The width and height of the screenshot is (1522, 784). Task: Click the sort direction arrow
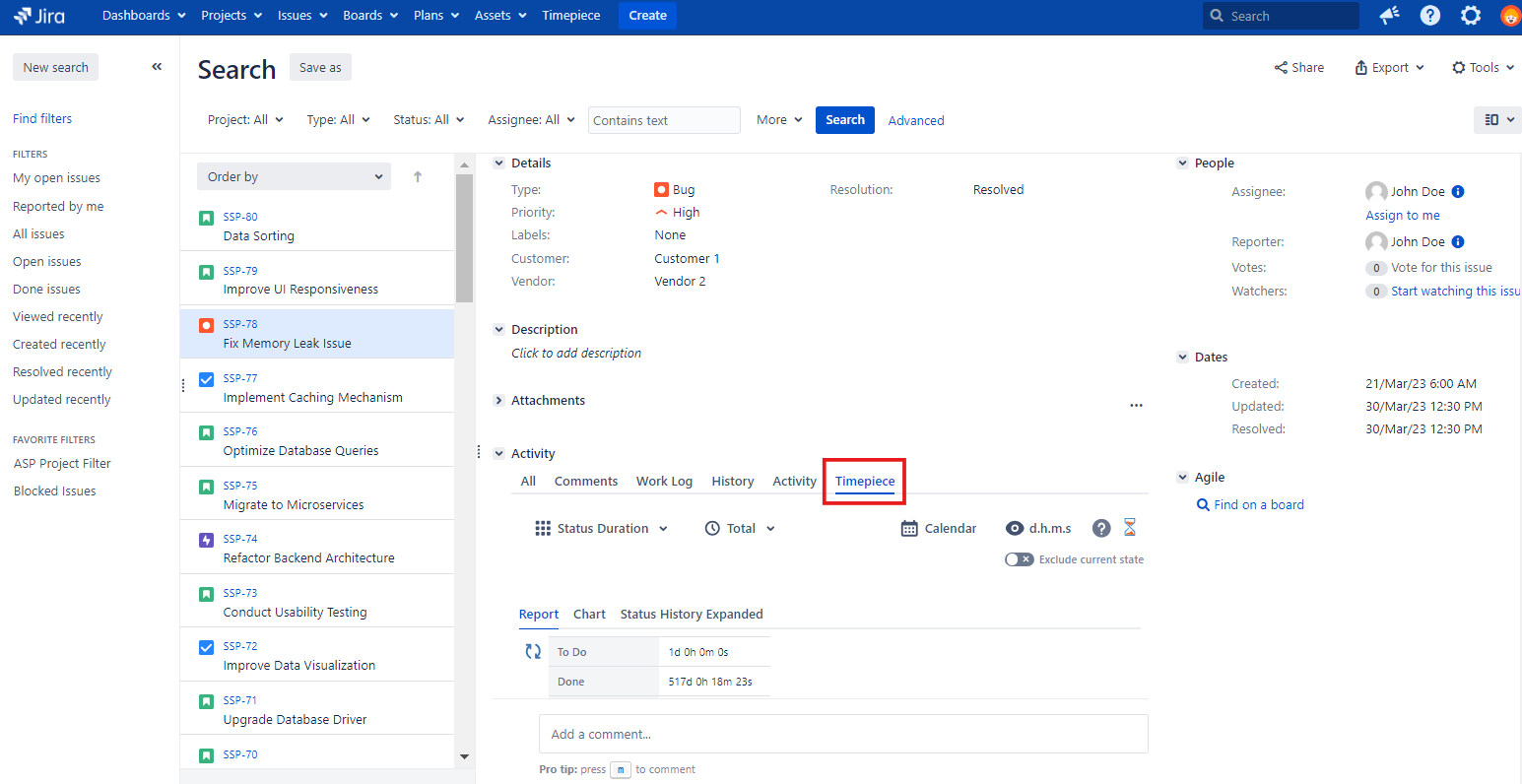point(418,177)
